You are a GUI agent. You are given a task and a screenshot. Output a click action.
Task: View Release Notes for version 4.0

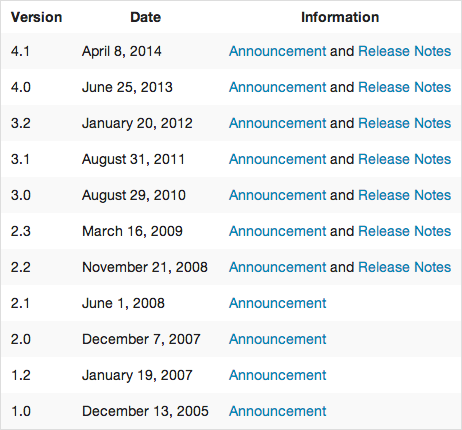tap(404, 87)
